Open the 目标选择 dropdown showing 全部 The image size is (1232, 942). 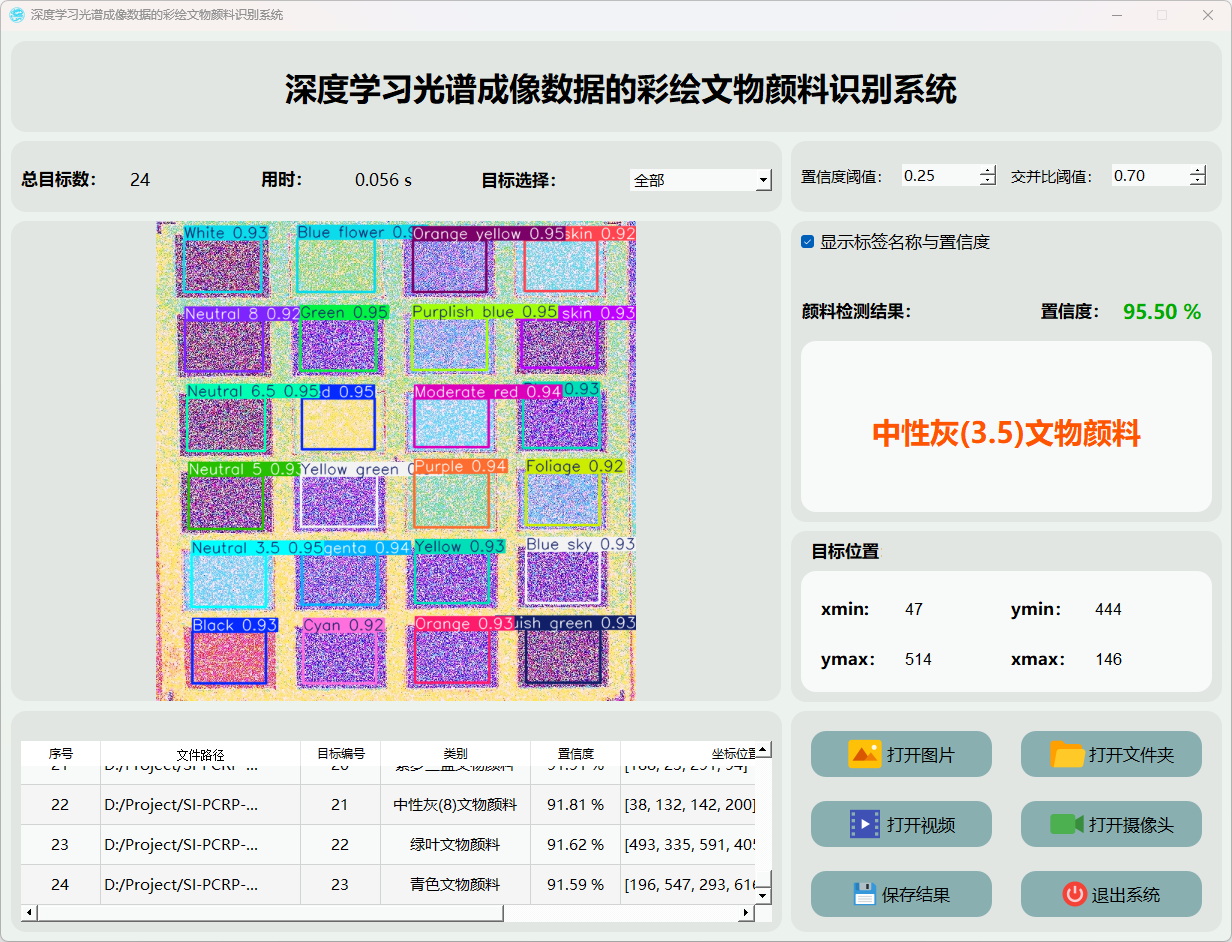click(700, 180)
